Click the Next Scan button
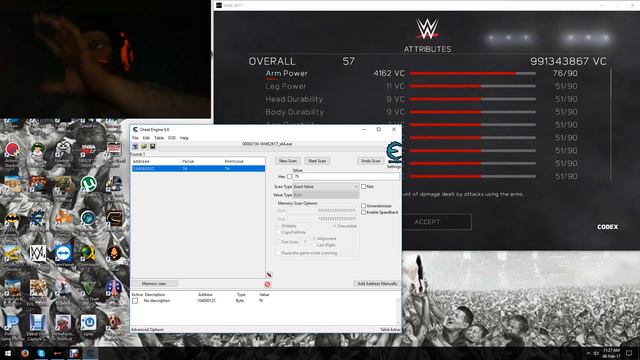This screenshot has width=640, height=360. [x=317, y=161]
